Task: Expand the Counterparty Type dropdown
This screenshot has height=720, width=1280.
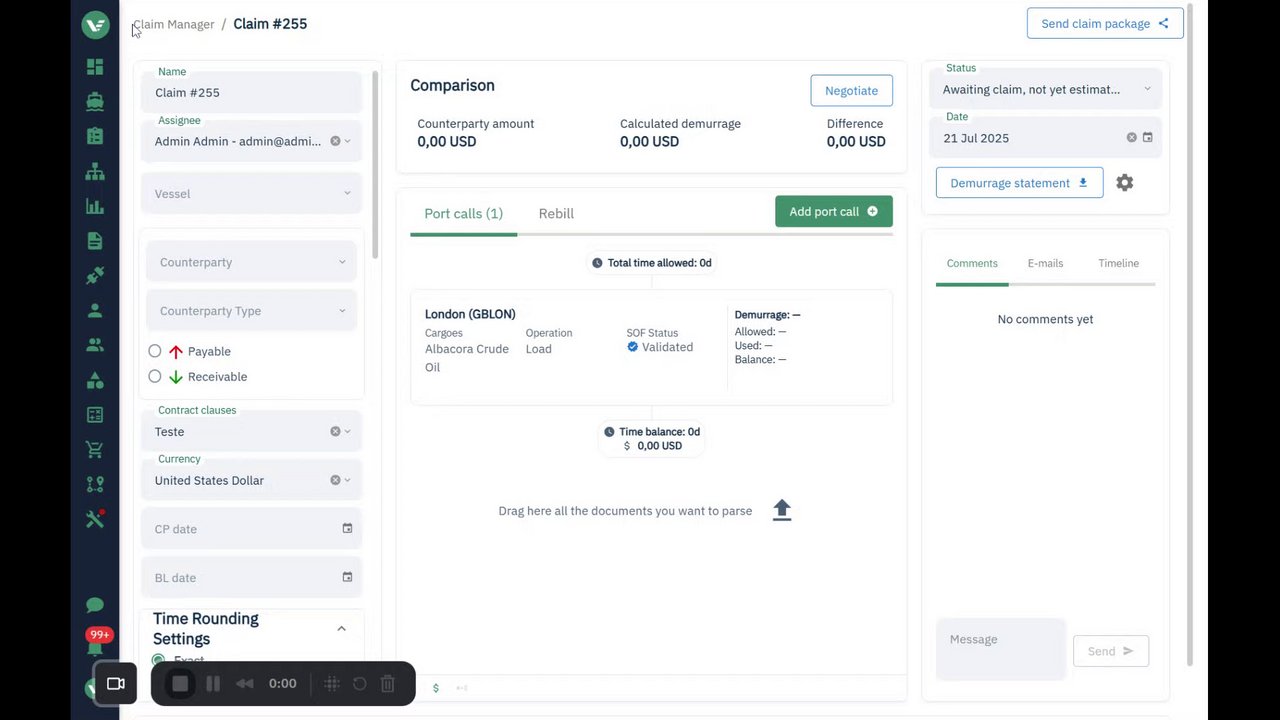Action: tap(252, 311)
